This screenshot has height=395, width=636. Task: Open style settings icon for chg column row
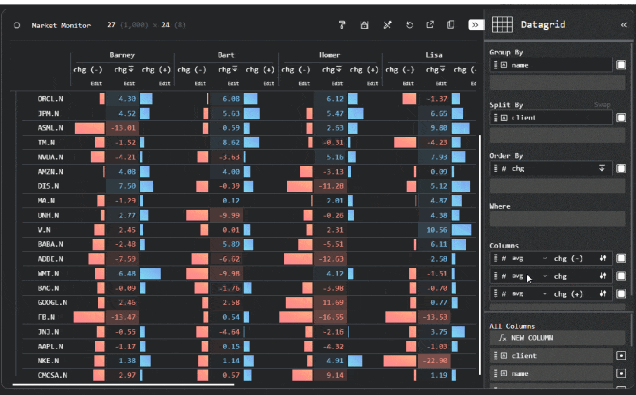[x=603, y=276]
